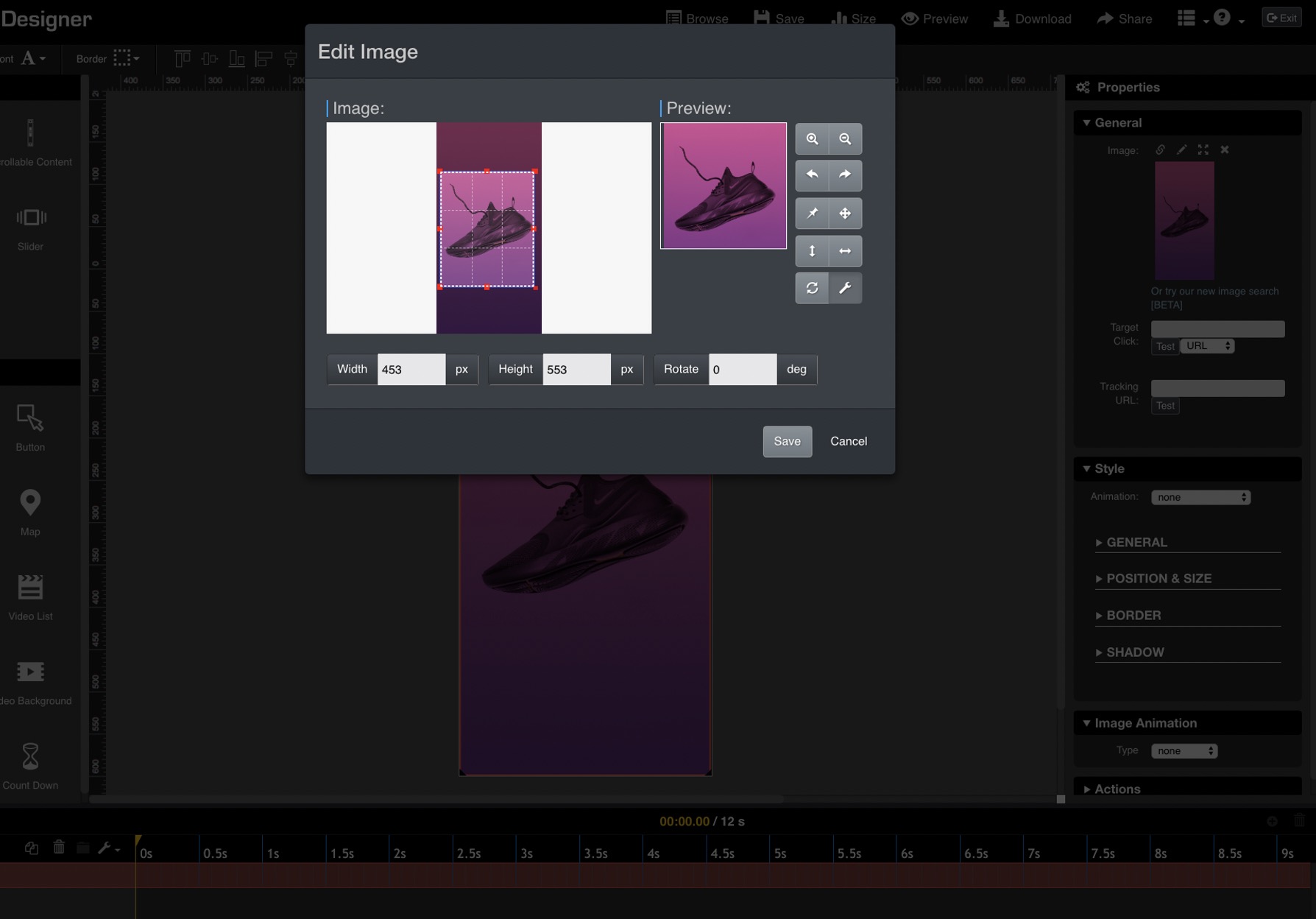Image resolution: width=1316 pixels, height=919 pixels.
Task: Reset the image with refresh icon
Action: point(812,289)
